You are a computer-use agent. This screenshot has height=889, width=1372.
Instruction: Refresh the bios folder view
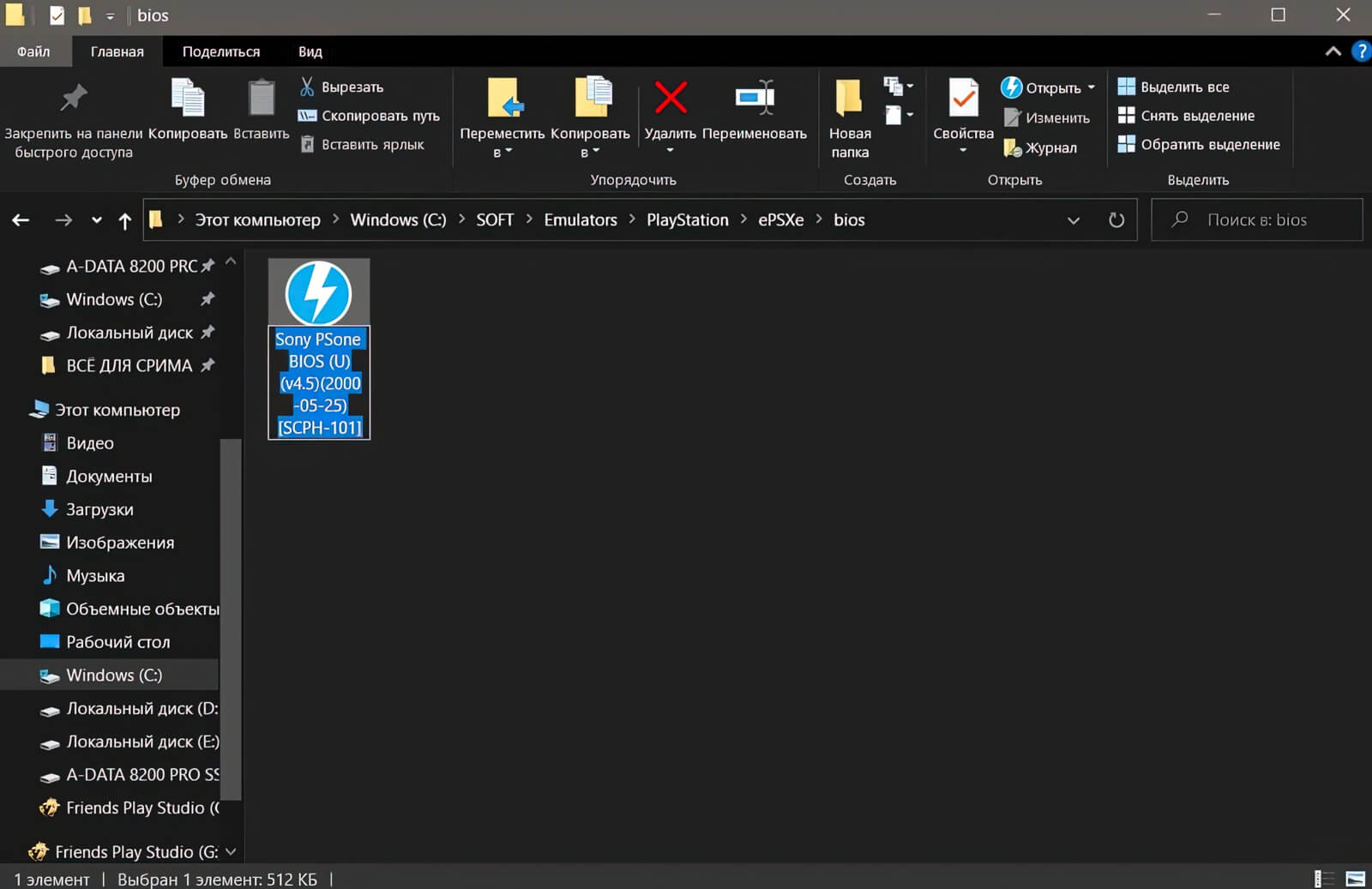1116,220
